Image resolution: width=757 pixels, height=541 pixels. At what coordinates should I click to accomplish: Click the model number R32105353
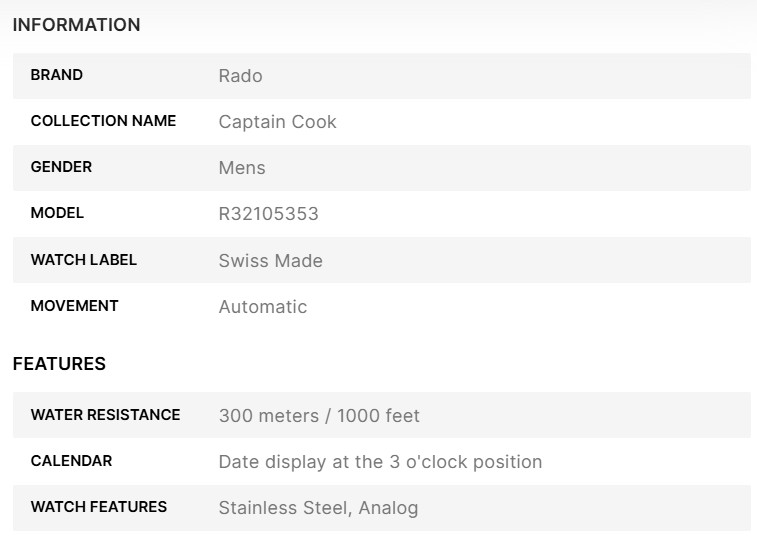click(268, 214)
